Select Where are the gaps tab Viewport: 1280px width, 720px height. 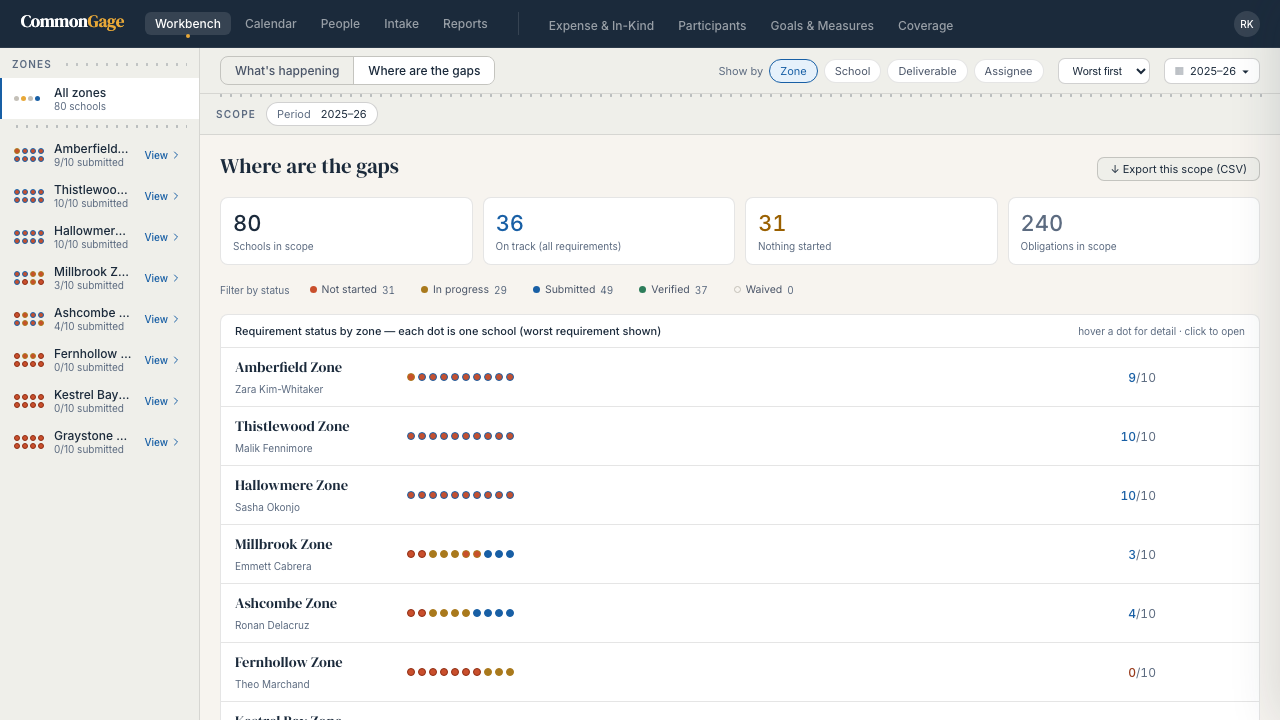(424, 71)
